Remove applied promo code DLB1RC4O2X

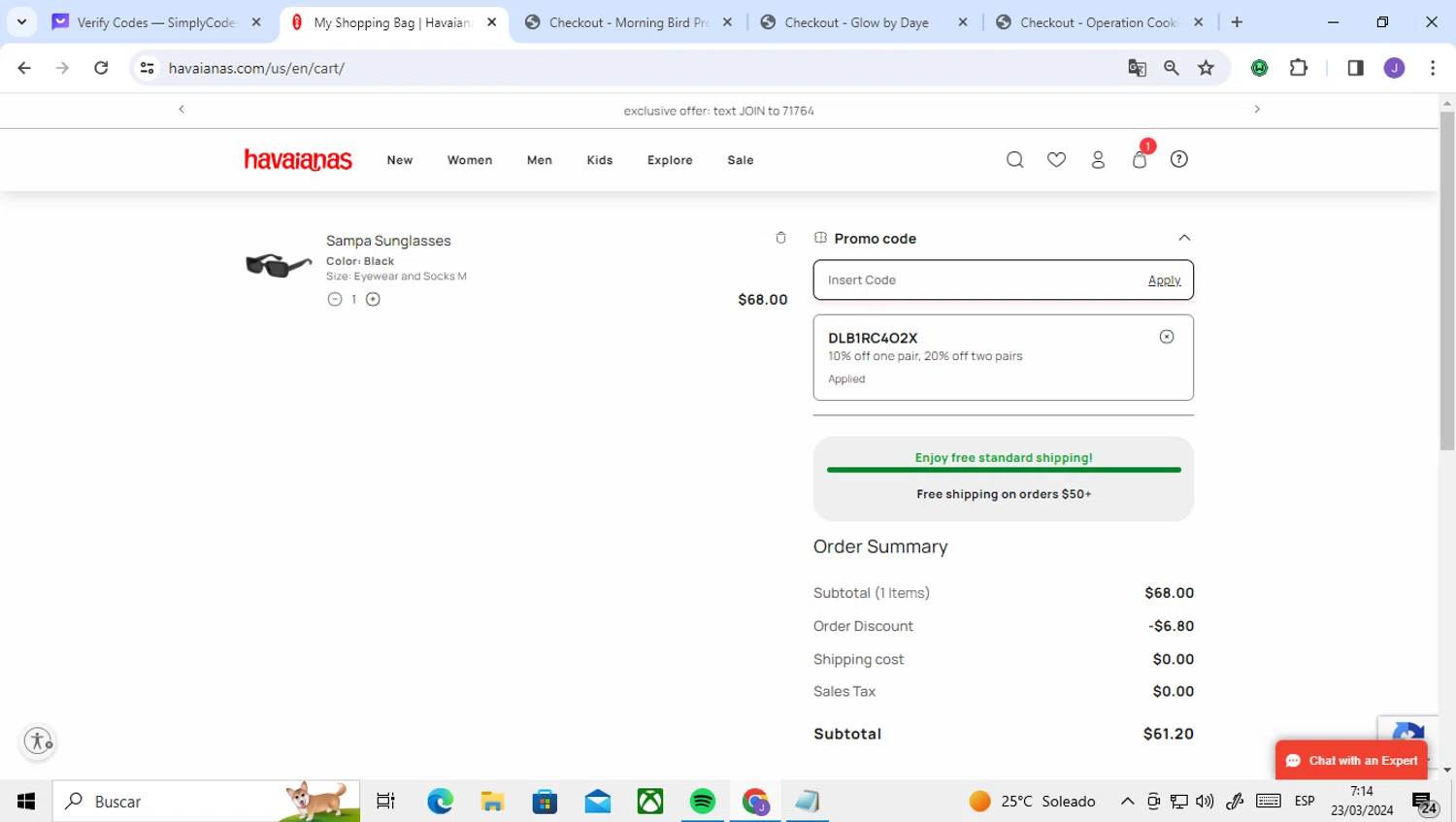(1167, 337)
